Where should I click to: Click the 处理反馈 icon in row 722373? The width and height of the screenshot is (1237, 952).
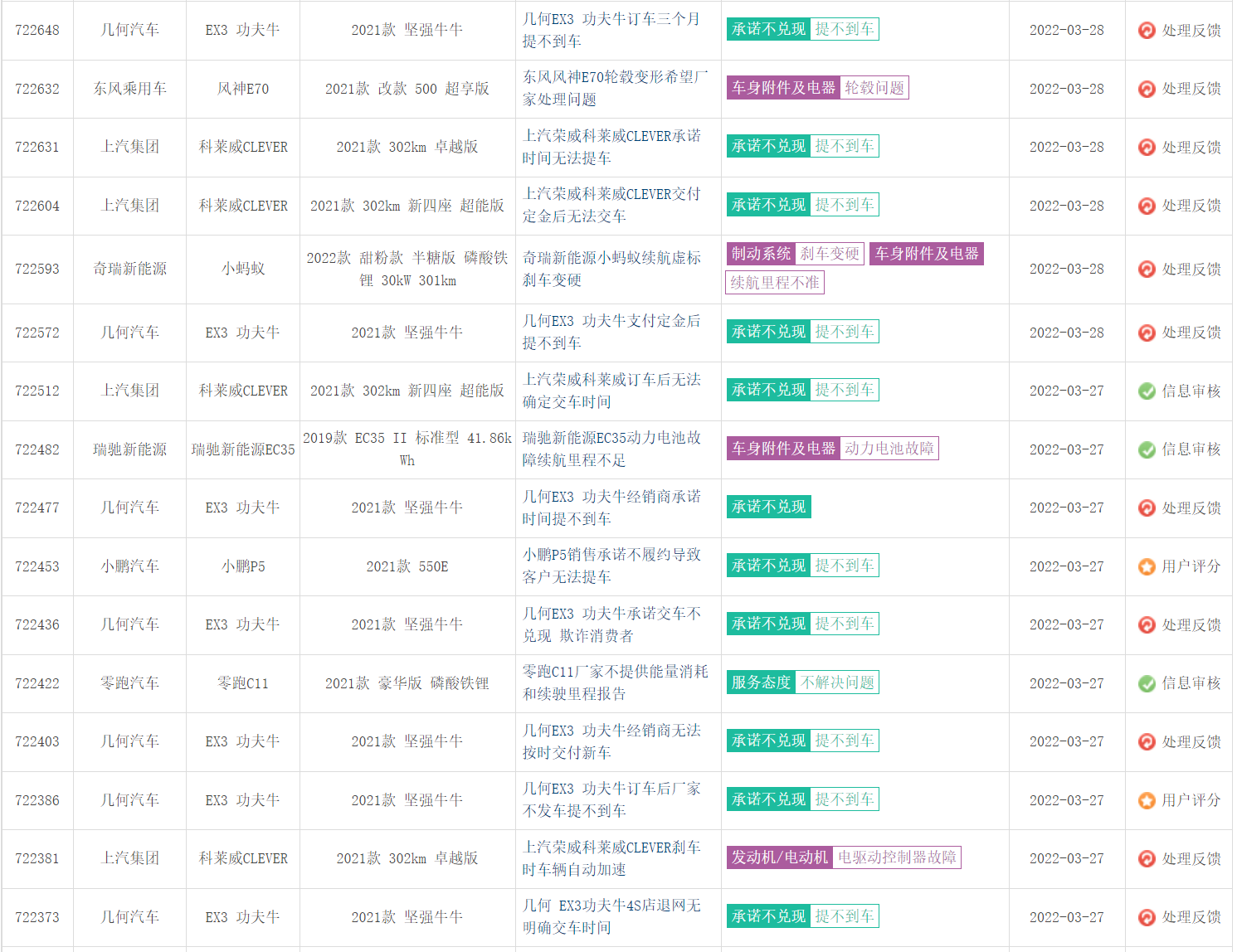pos(1147,917)
